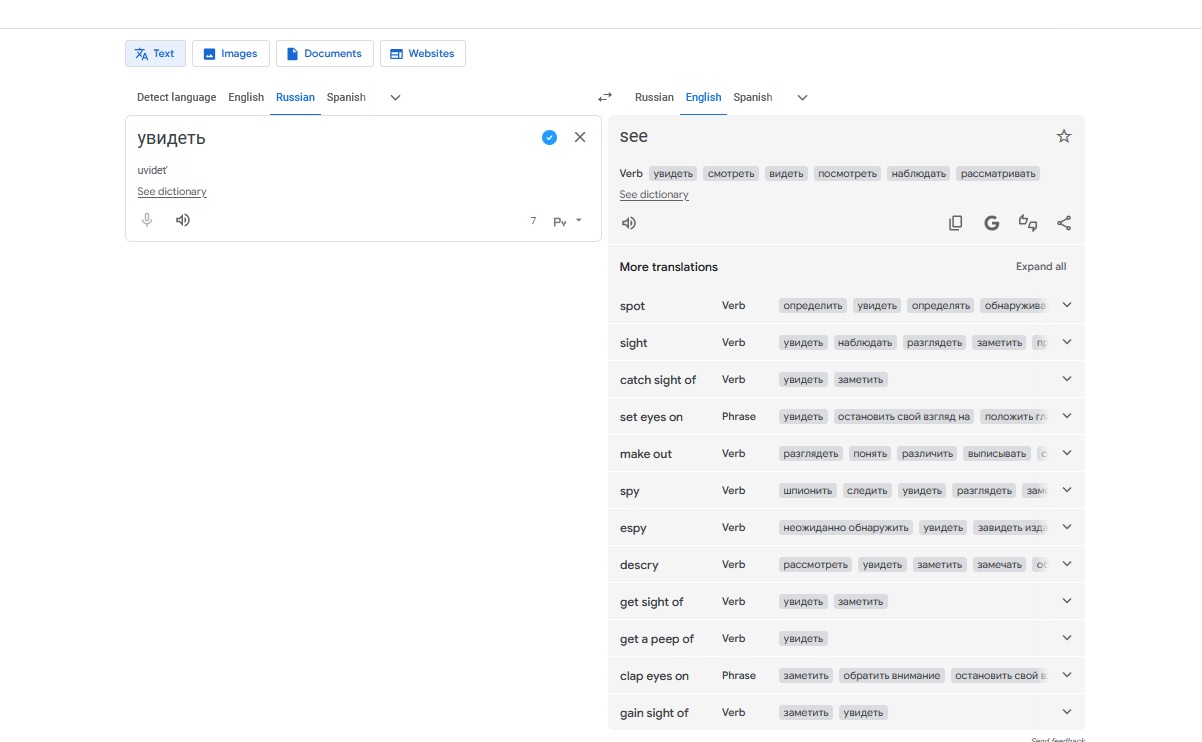Select Spanish as target language
The height and width of the screenshot is (742, 1202).
click(x=753, y=97)
